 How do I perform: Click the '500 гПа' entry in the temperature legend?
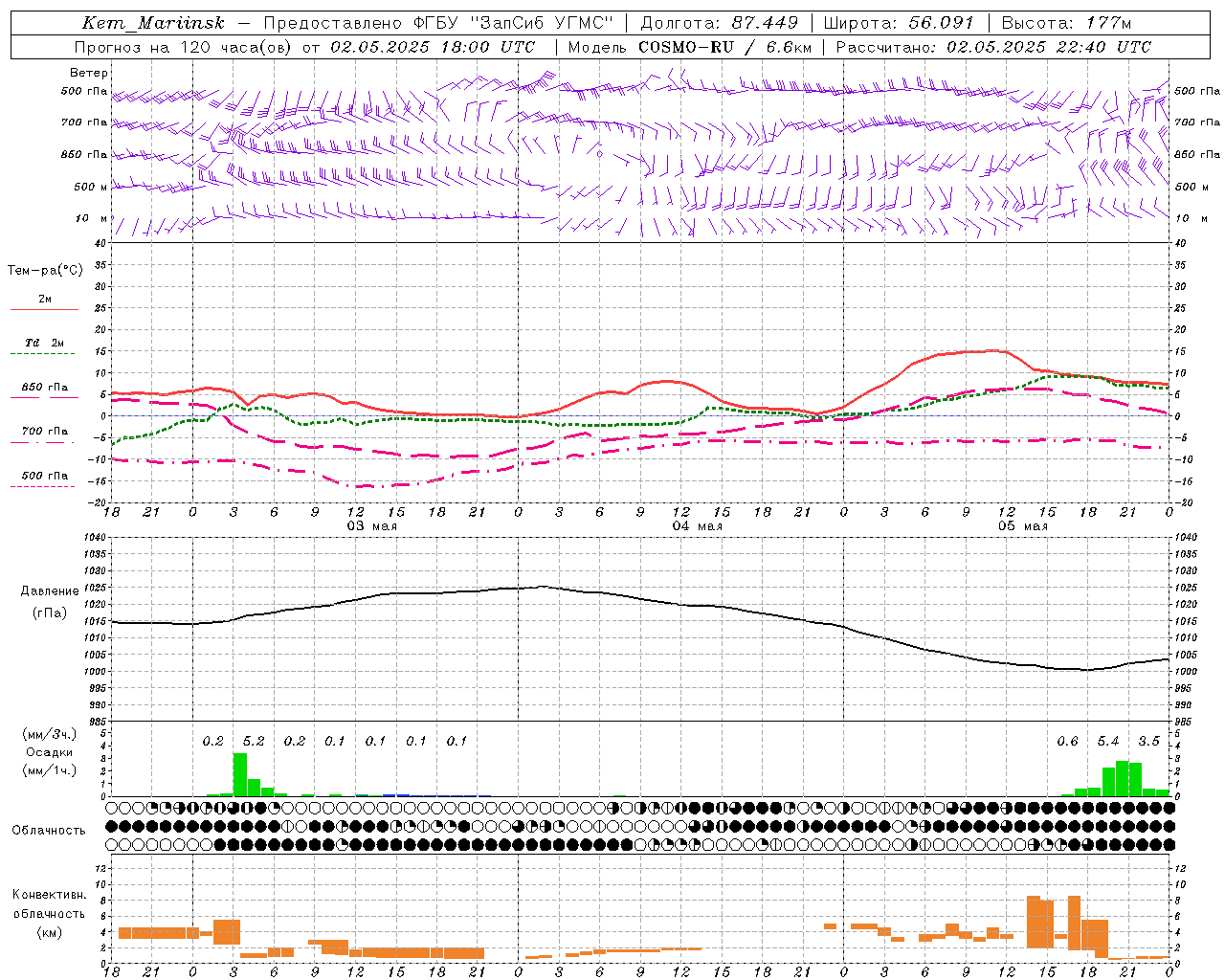(45, 476)
